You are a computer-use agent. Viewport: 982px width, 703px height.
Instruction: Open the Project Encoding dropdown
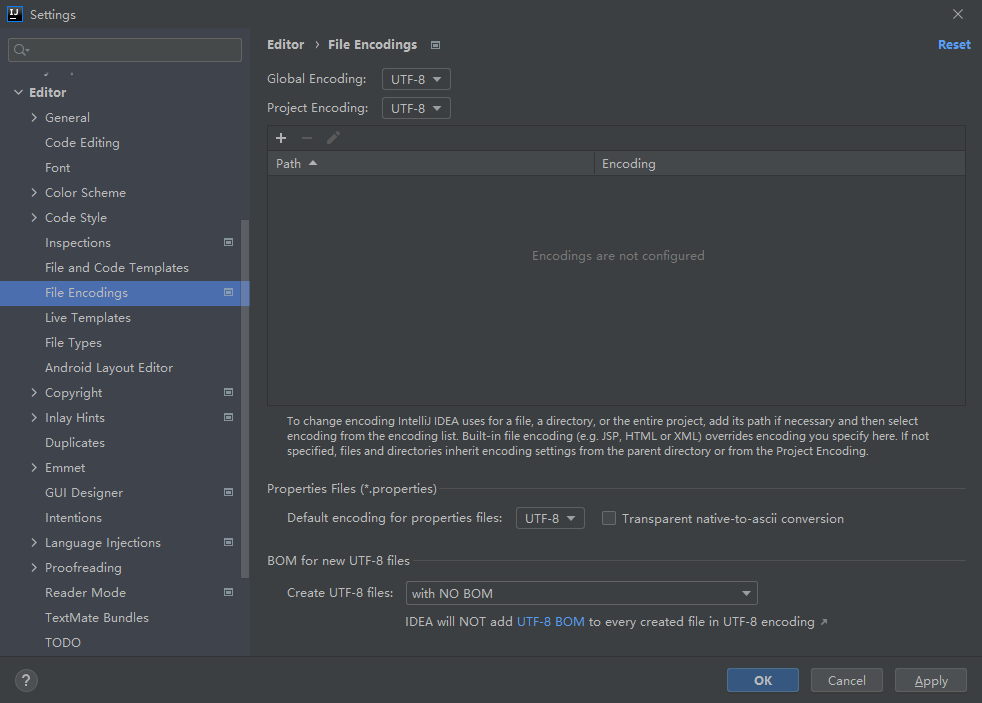pos(416,108)
